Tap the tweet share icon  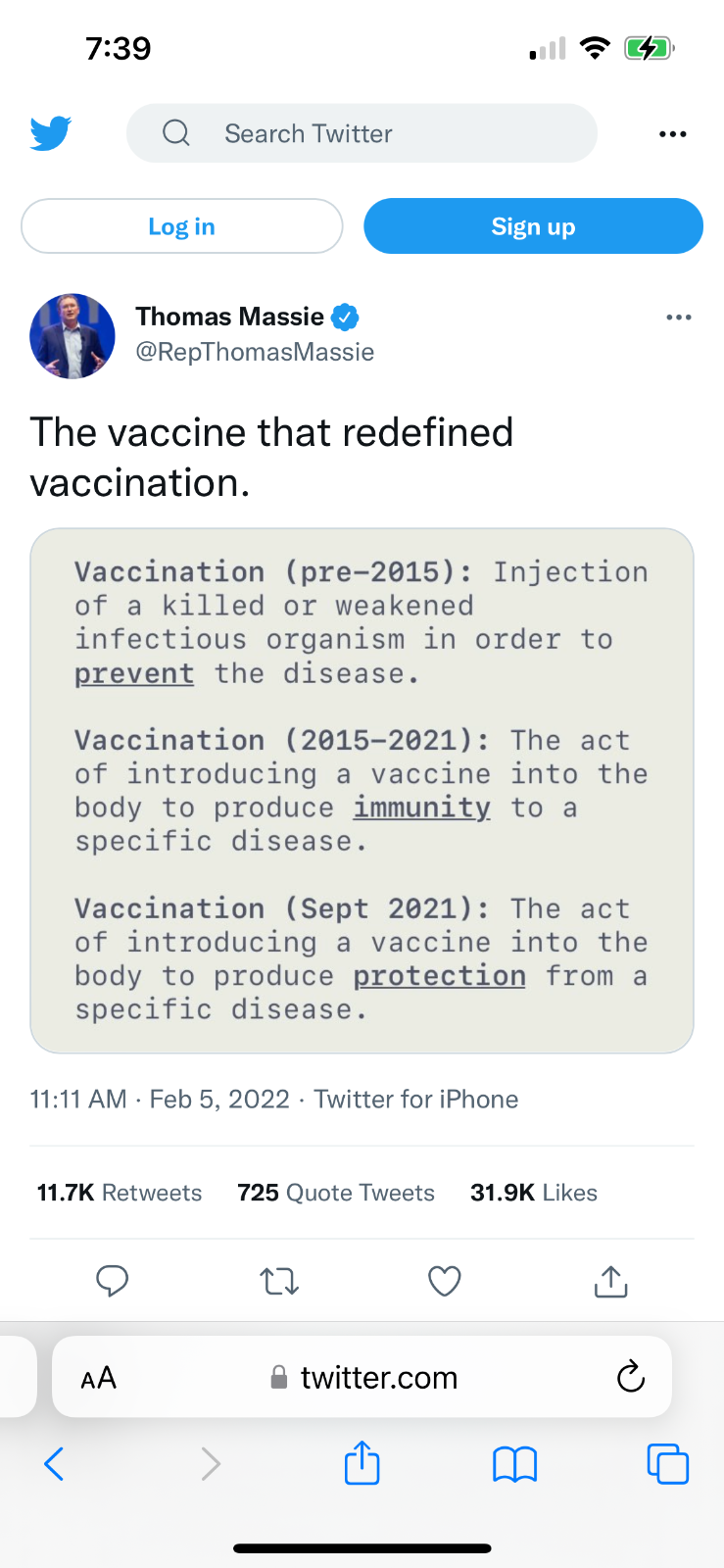click(x=610, y=1281)
